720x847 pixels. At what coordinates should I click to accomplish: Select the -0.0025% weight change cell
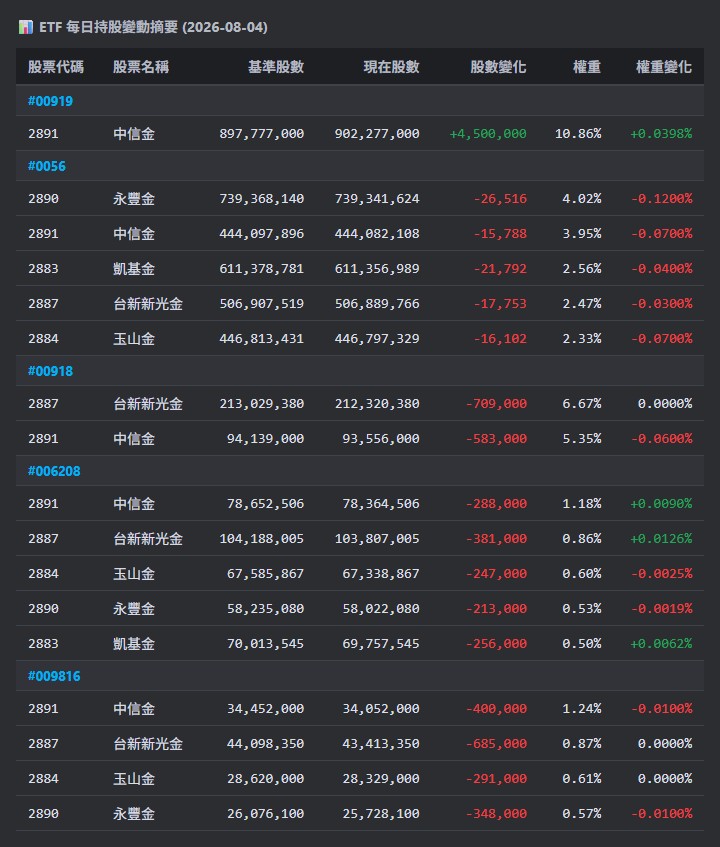662,574
